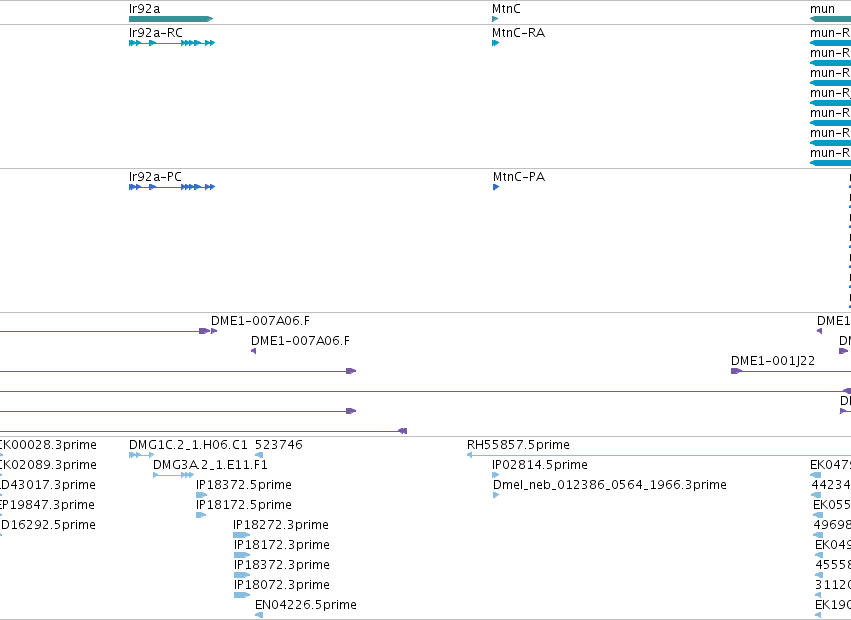This screenshot has width=851, height=620.
Task: Select the RH55857.5prime label
Action: point(518,445)
